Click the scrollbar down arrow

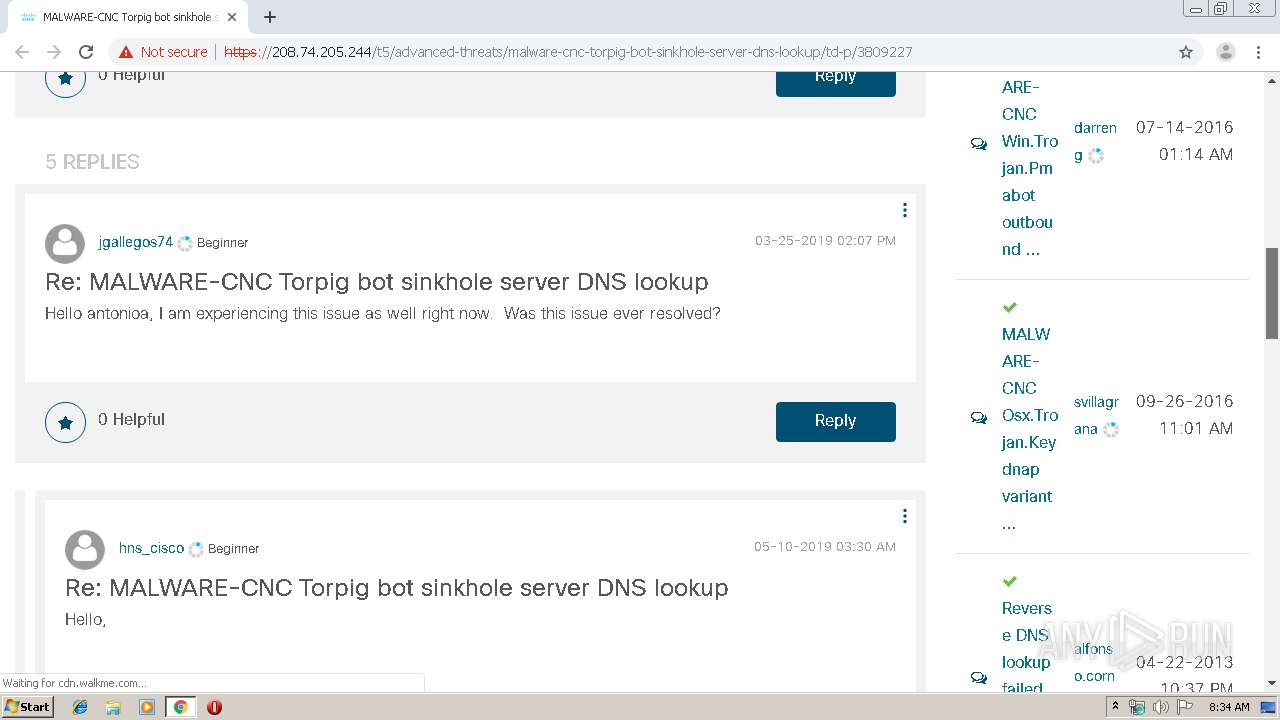pyautogui.click(x=1272, y=683)
